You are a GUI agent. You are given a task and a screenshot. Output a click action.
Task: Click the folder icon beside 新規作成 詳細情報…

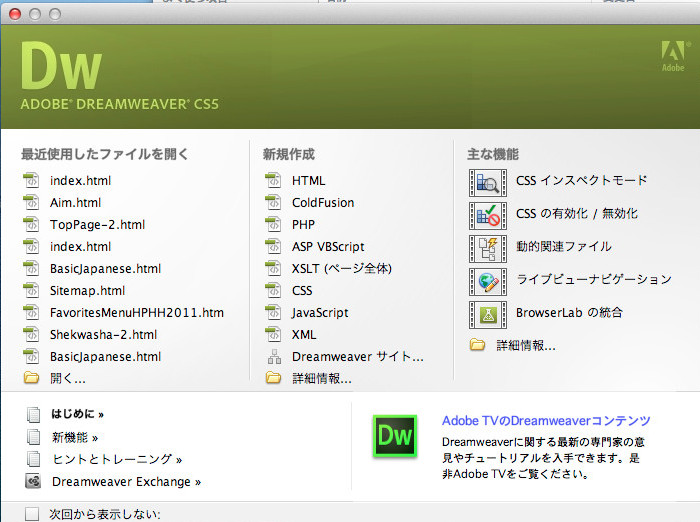click(x=273, y=378)
